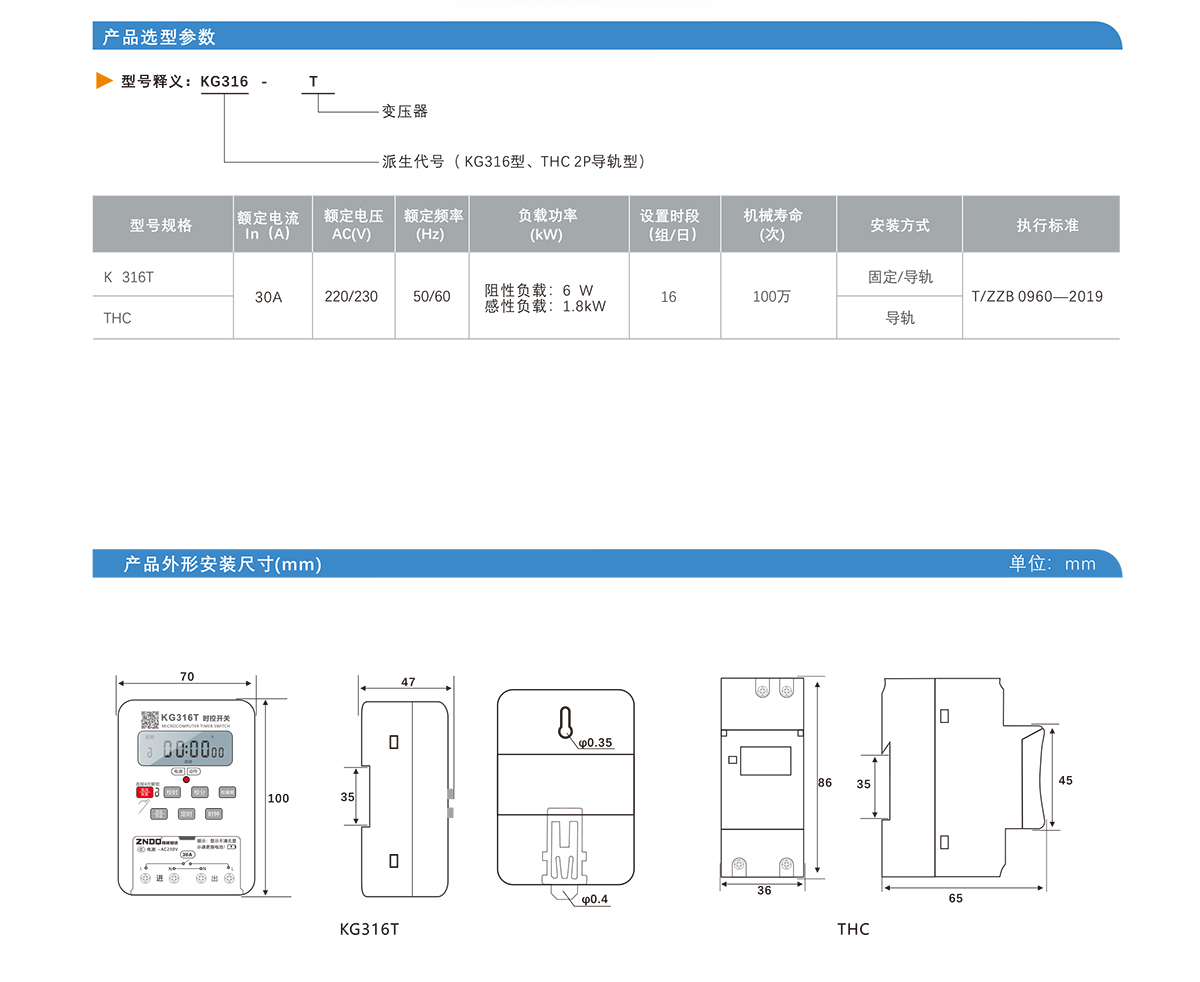Click the 产品外形安装尺寸(mm) section header
Screen dimensions: 1200x982
pyautogui.click(x=222, y=564)
